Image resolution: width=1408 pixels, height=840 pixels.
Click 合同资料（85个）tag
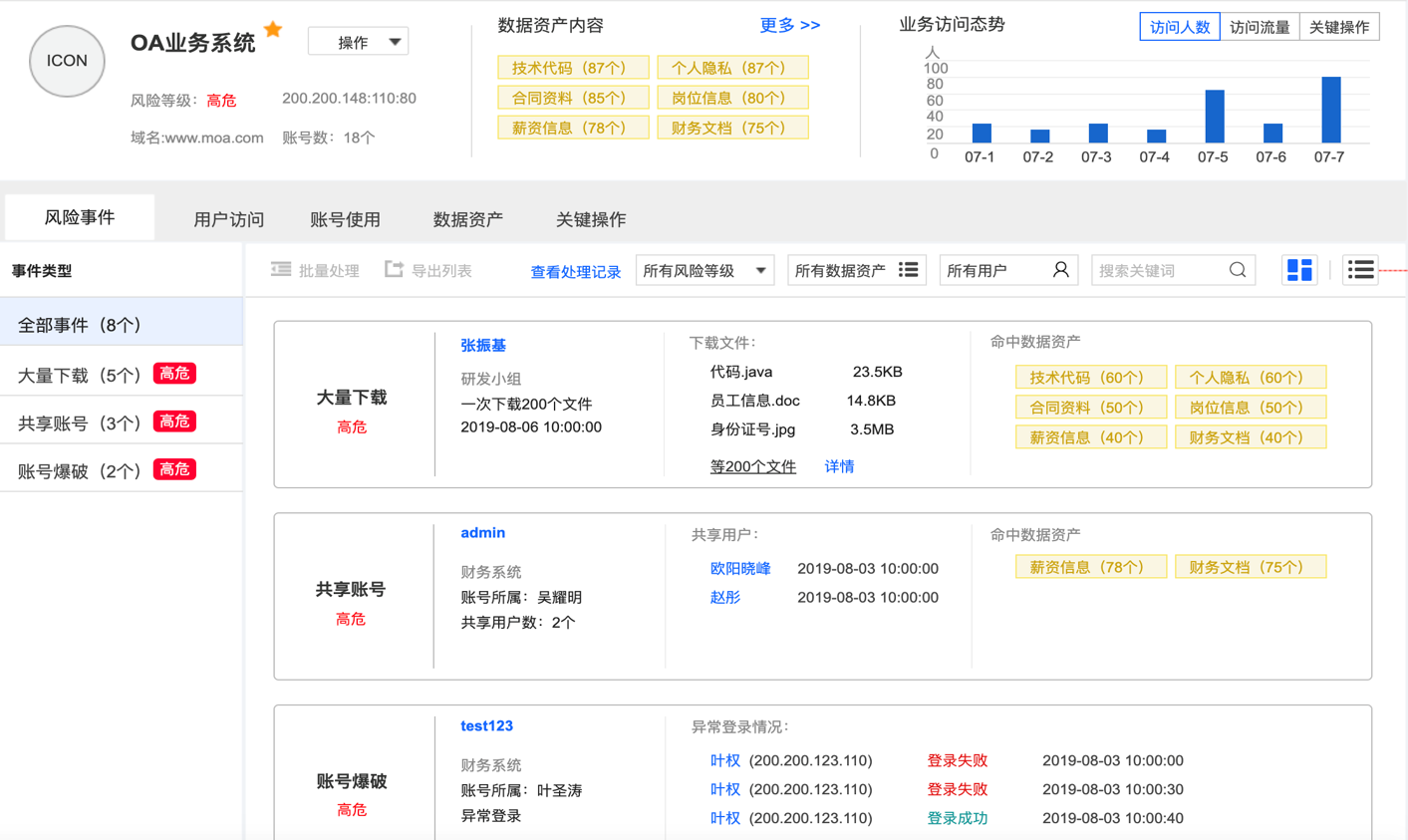(x=573, y=98)
